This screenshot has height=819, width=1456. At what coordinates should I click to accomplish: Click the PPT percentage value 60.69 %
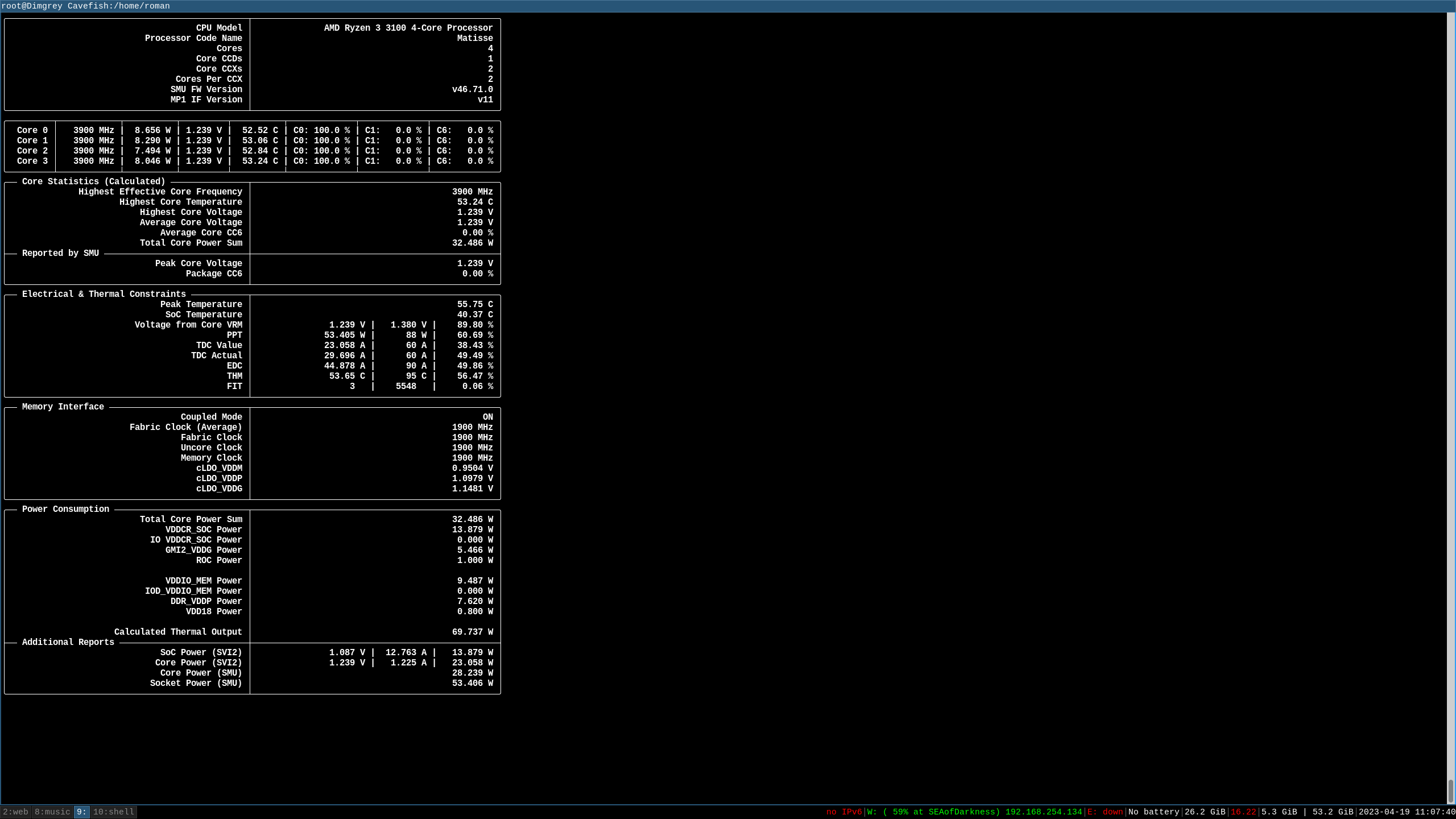474,335
